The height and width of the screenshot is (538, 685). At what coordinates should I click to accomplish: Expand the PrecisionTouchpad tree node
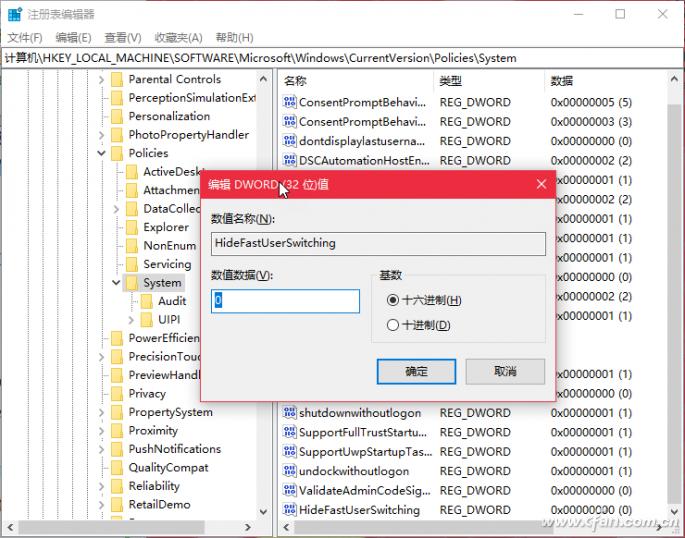pyautogui.click(x=101, y=357)
